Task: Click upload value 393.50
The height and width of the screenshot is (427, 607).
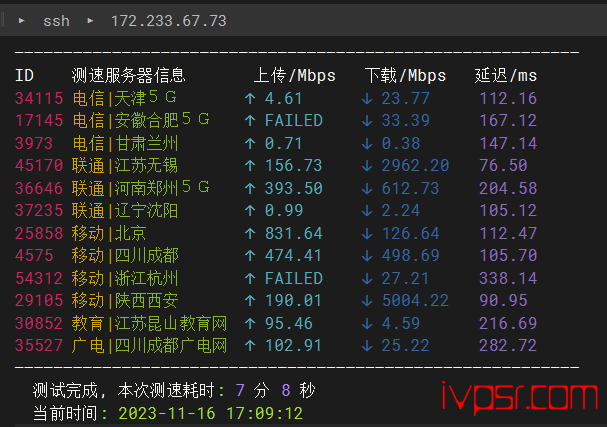Action: (x=293, y=188)
